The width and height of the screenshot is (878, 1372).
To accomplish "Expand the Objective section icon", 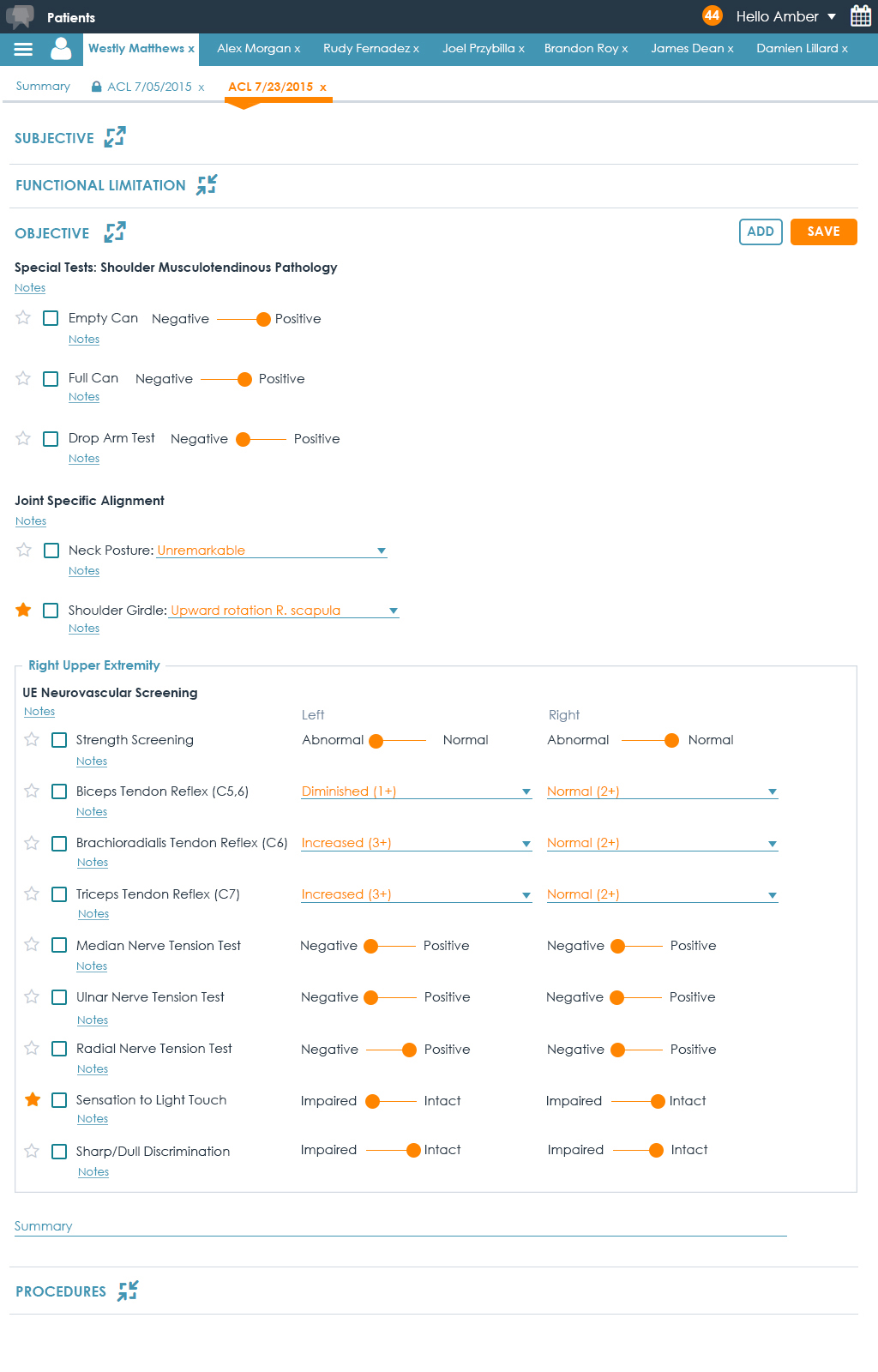I will click(x=115, y=232).
